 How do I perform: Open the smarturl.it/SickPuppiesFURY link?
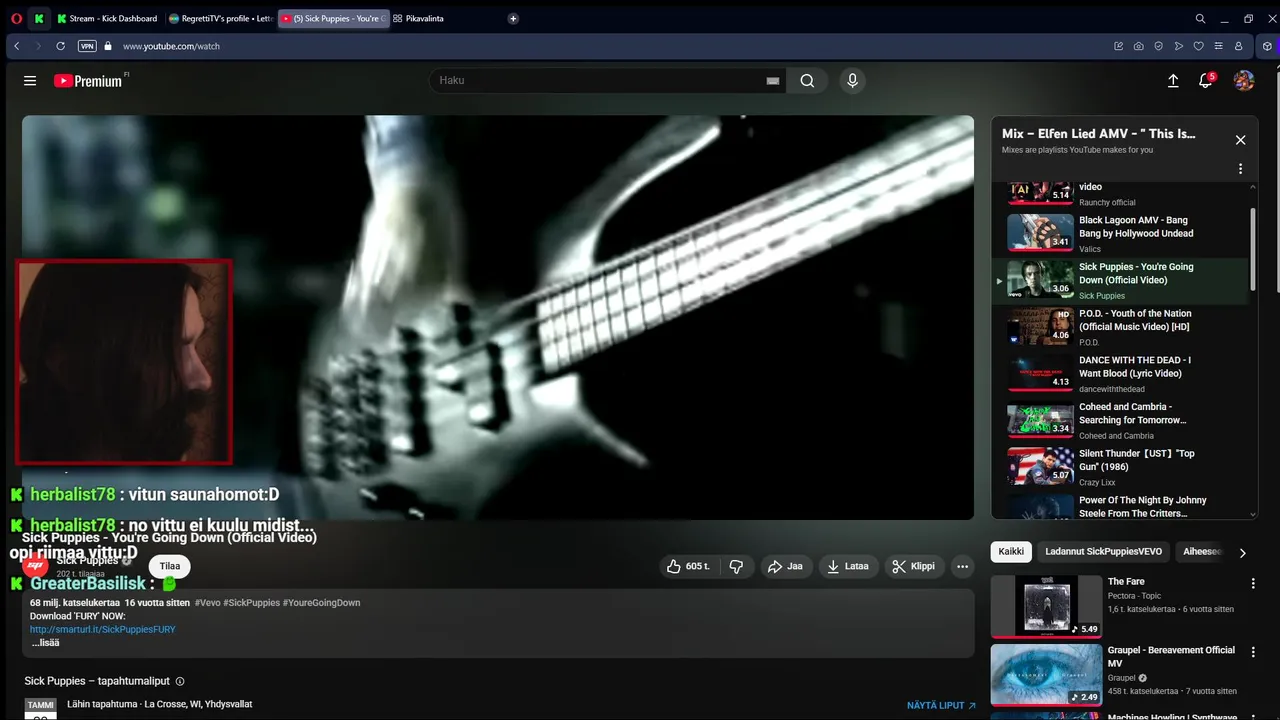tap(103, 629)
